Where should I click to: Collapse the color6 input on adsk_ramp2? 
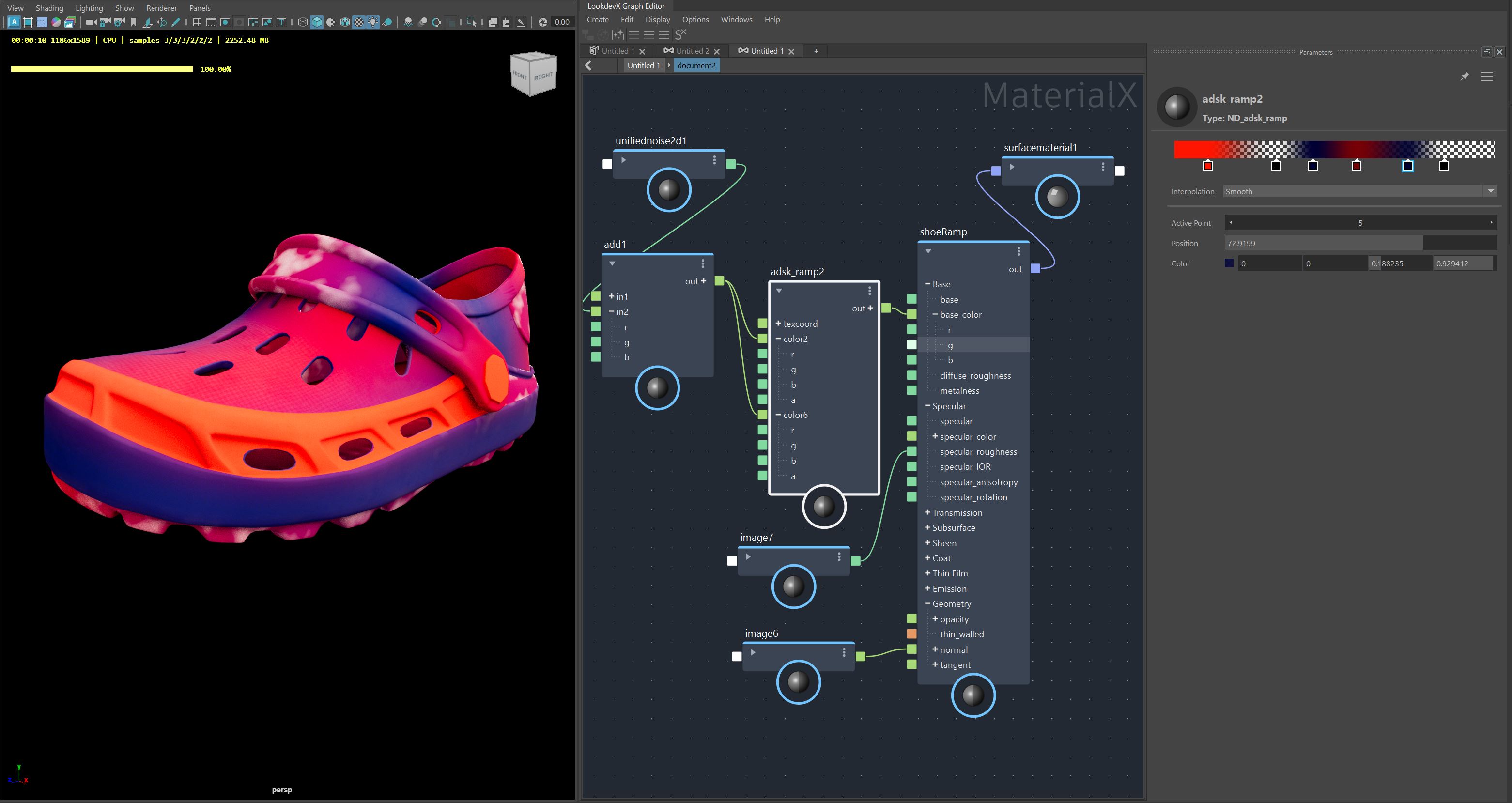pyautogui.click(x=778, y=415)
